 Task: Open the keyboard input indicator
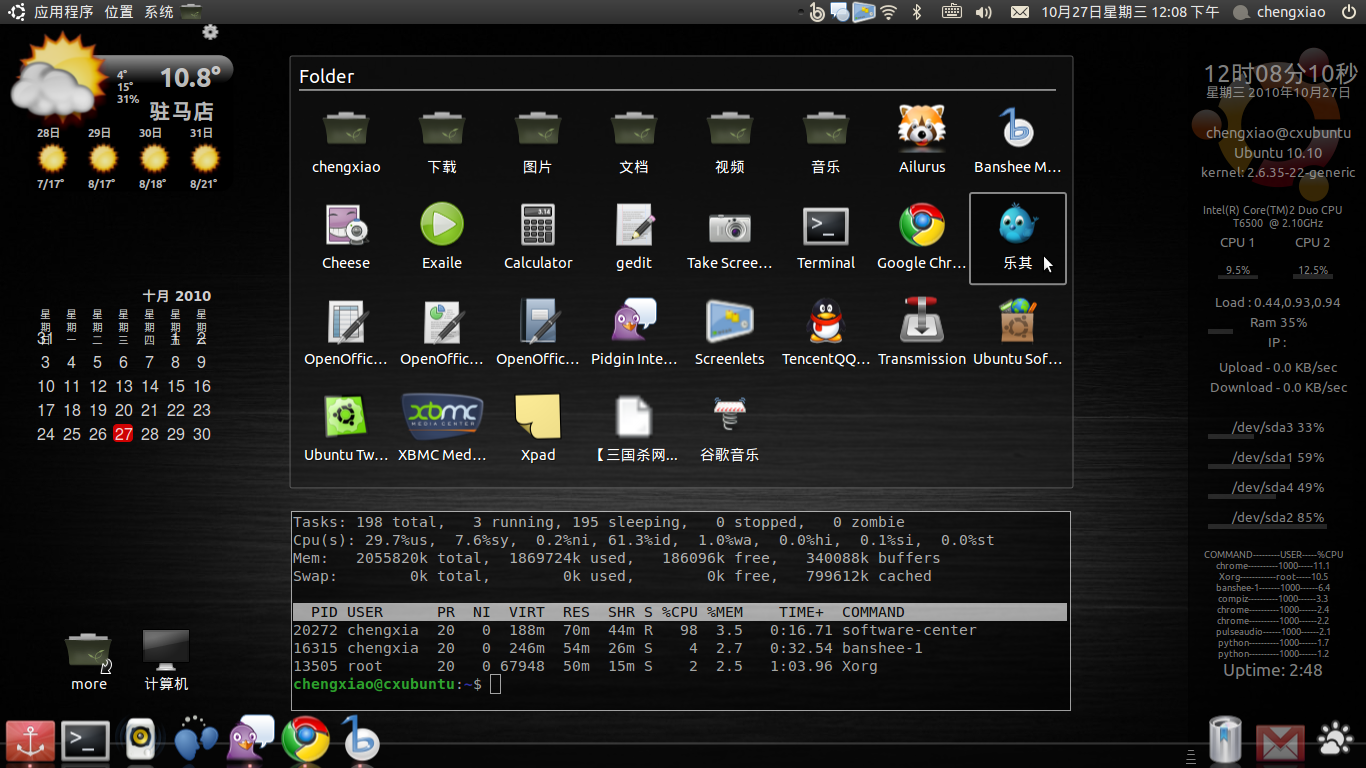[x=951, y=12]
